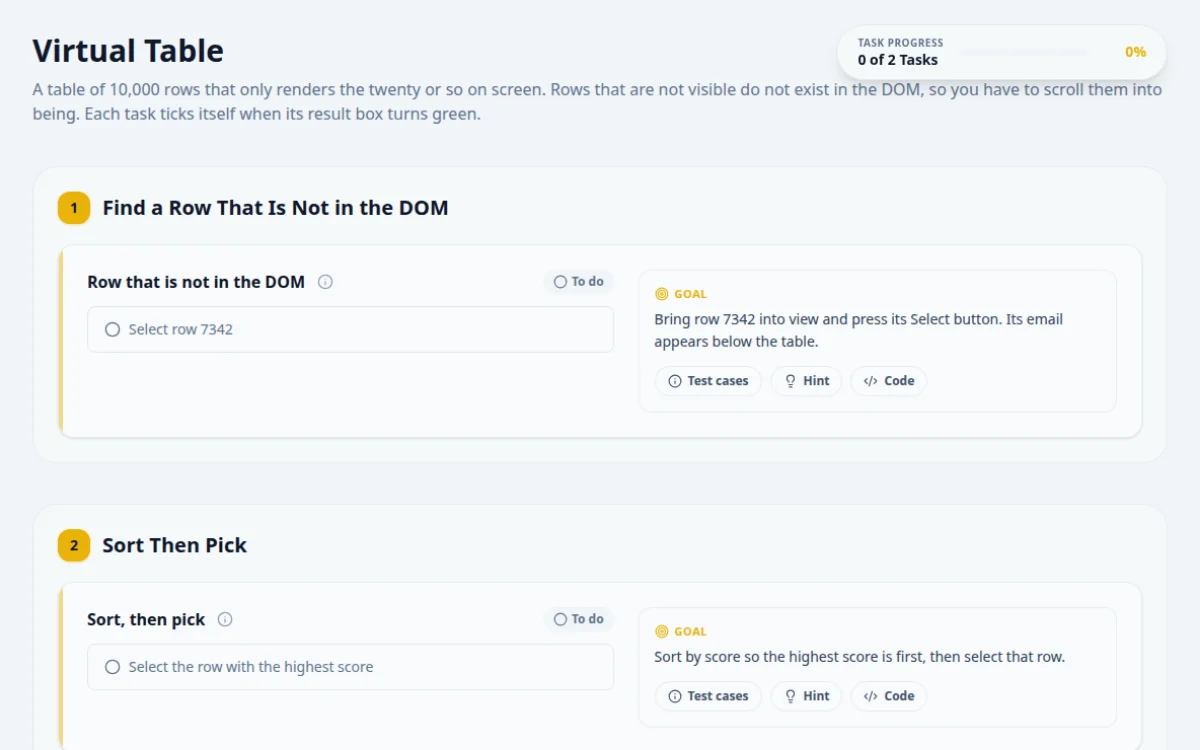The height and width of the screenshot is (750, 1200).
Task: Click the code brackets icon in task 2
Action: (870, 696)
